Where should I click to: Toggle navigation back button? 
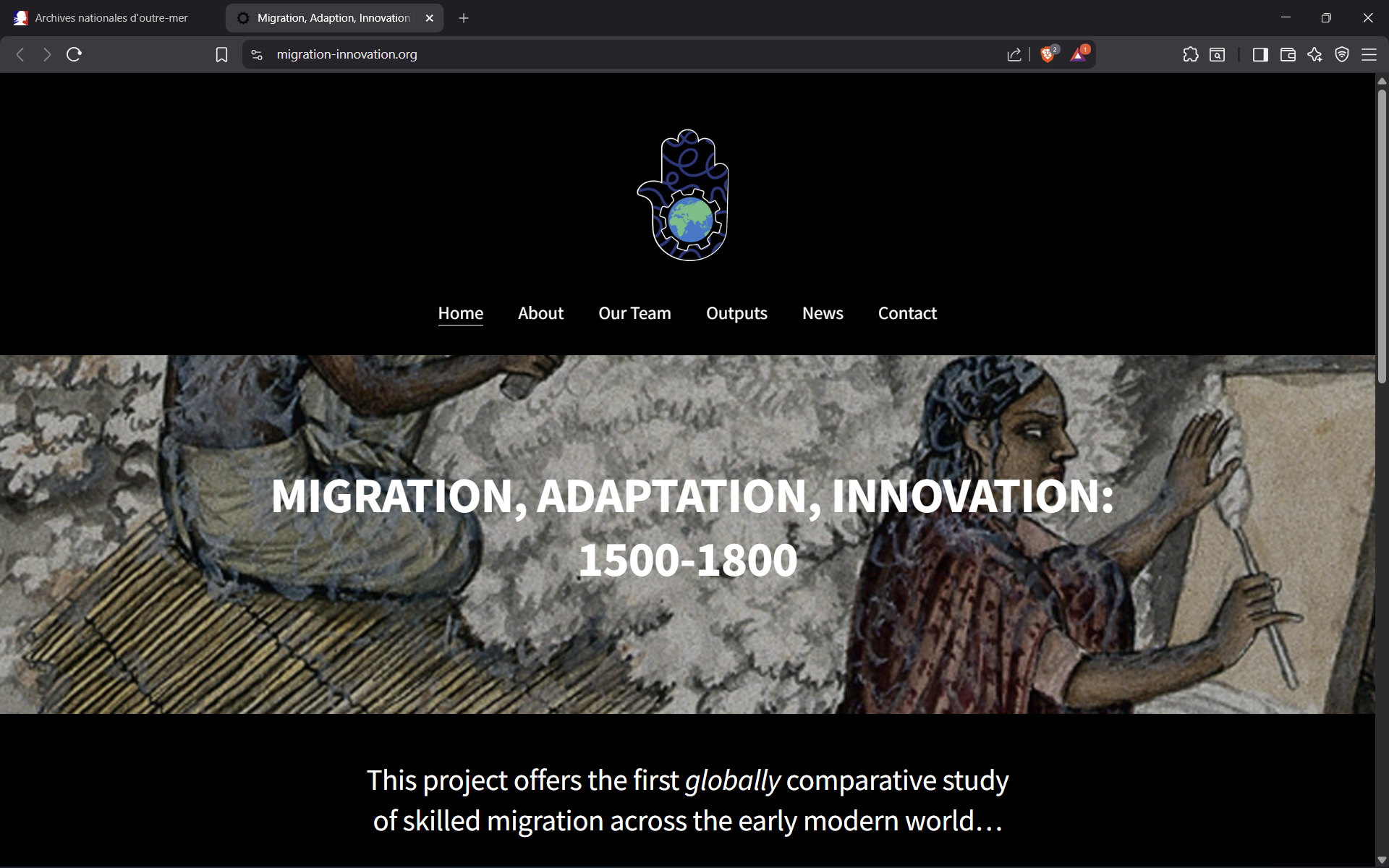tap(20, 54)
